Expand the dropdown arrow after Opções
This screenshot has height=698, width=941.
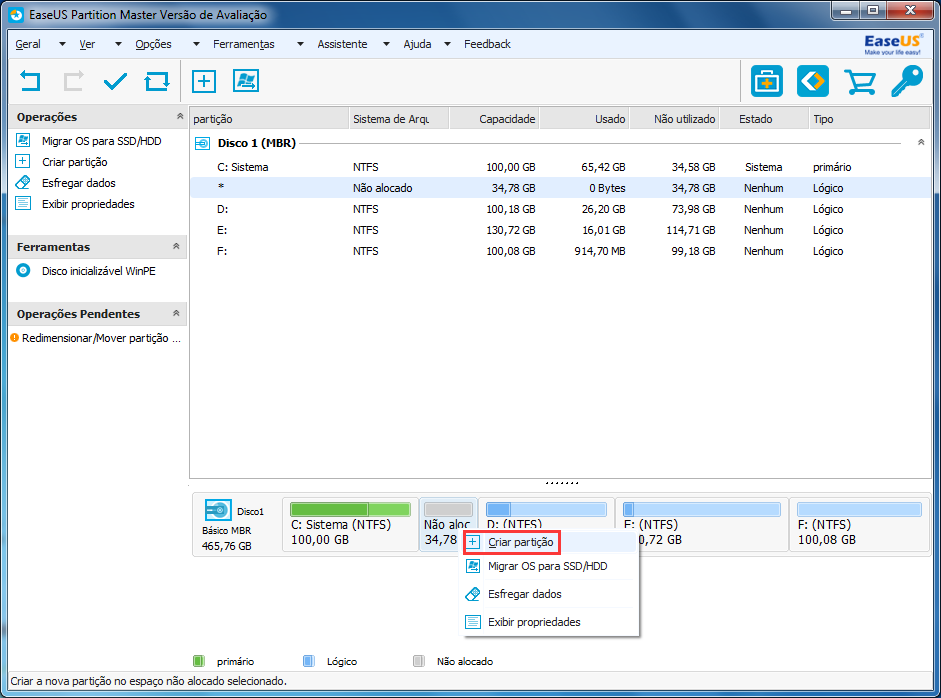point(196,44)
